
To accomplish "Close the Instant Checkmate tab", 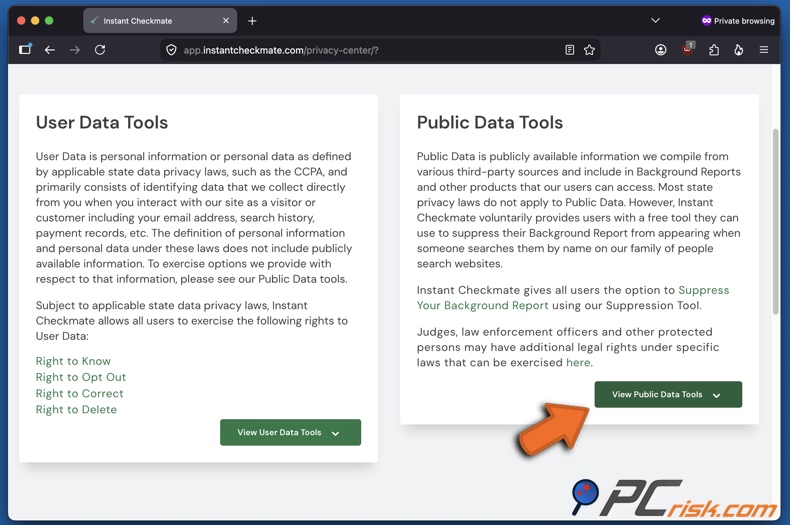I will pyautogui.click(x=226, y=21).
